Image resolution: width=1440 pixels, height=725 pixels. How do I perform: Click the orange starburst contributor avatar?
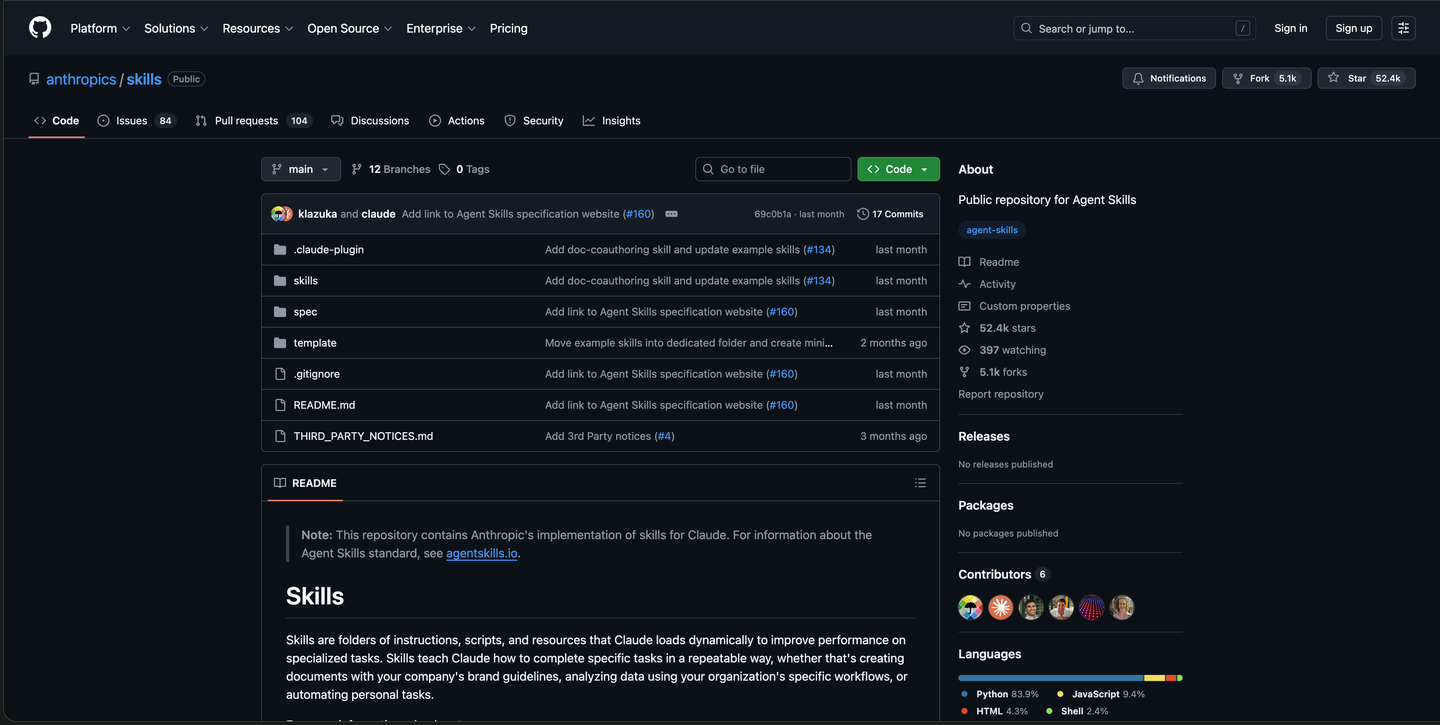(x=1001, y=607)
